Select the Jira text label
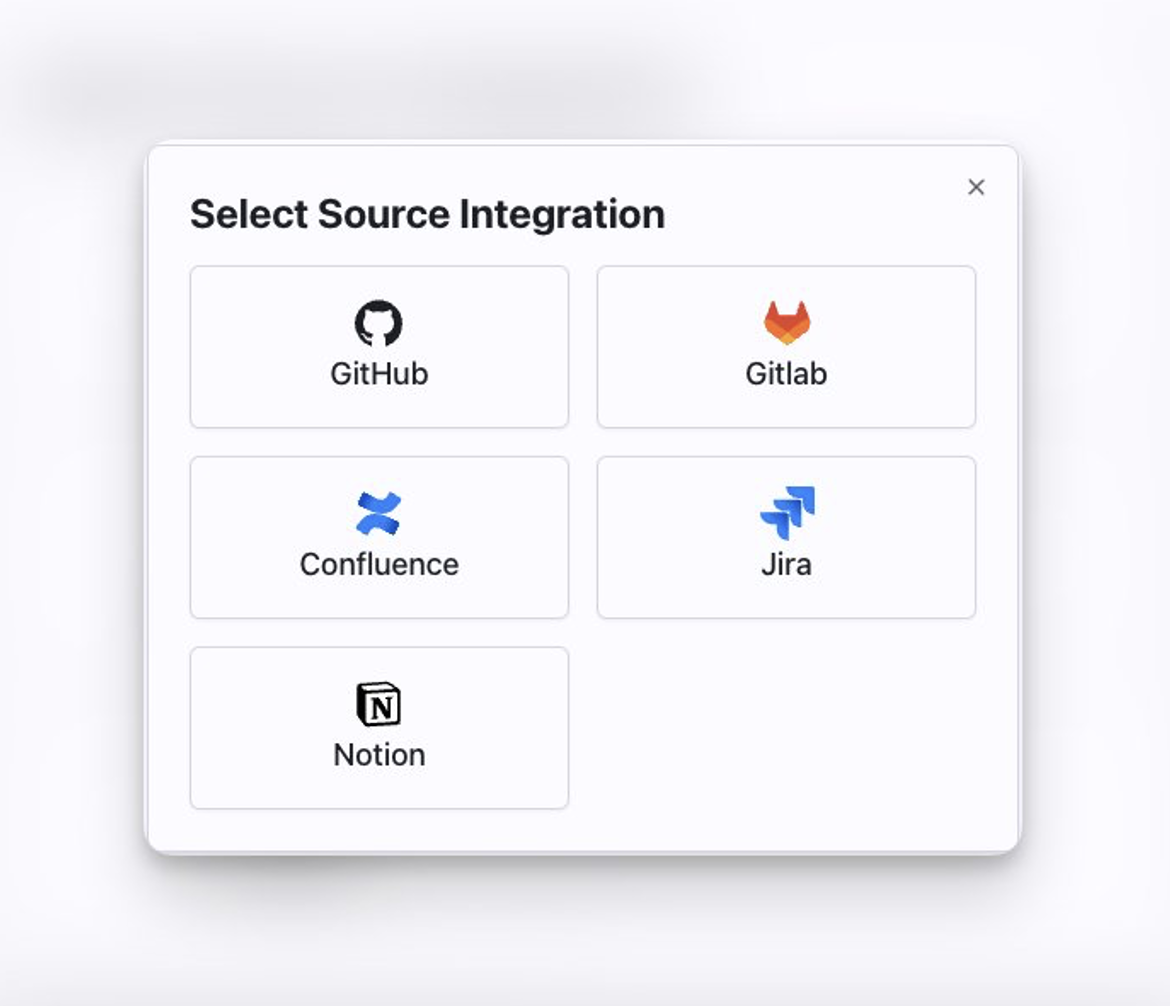Viewport: 1170px width, 1006px height. pos(786,564)
